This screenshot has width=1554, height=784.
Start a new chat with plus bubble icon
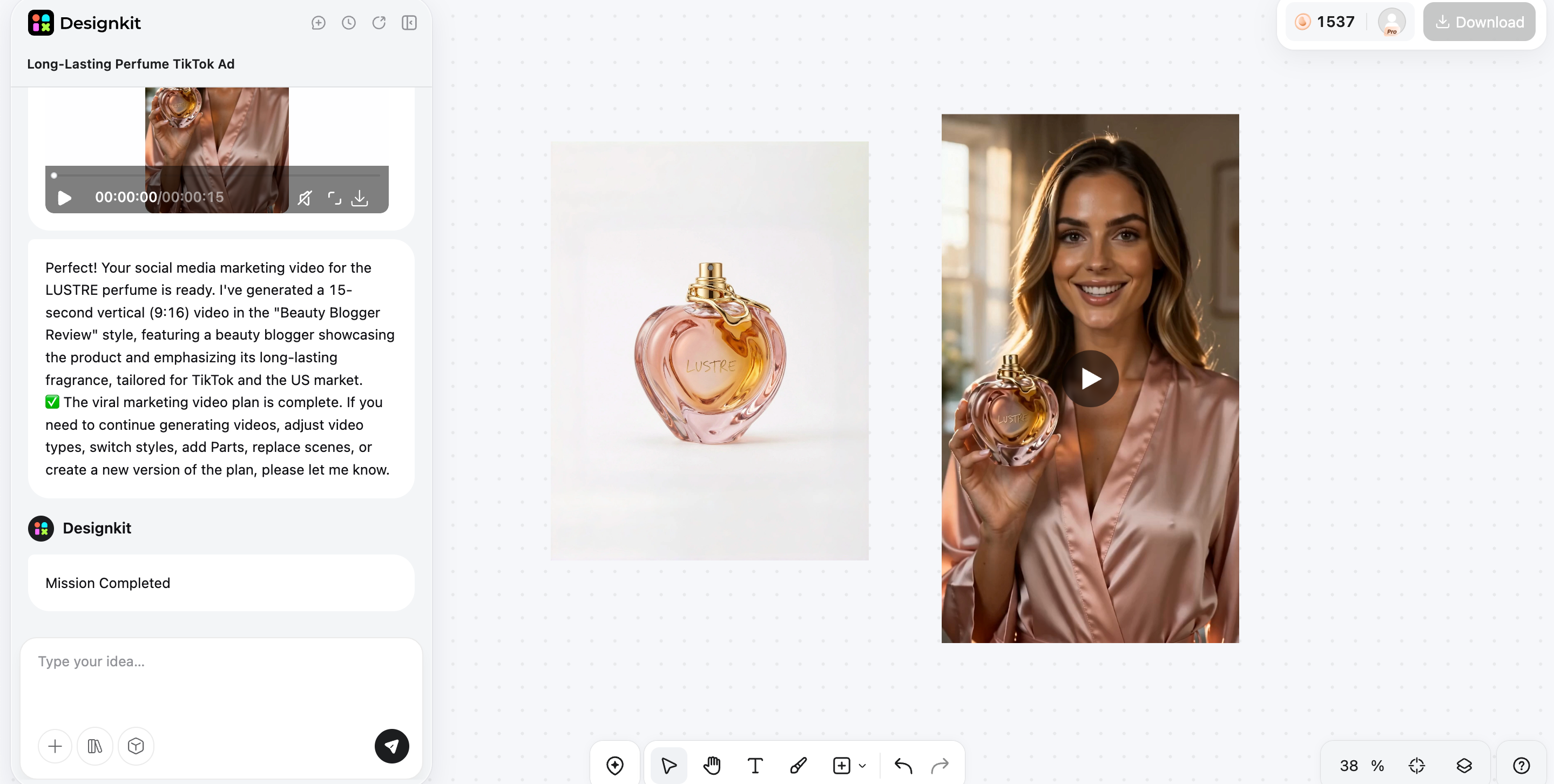319,23
